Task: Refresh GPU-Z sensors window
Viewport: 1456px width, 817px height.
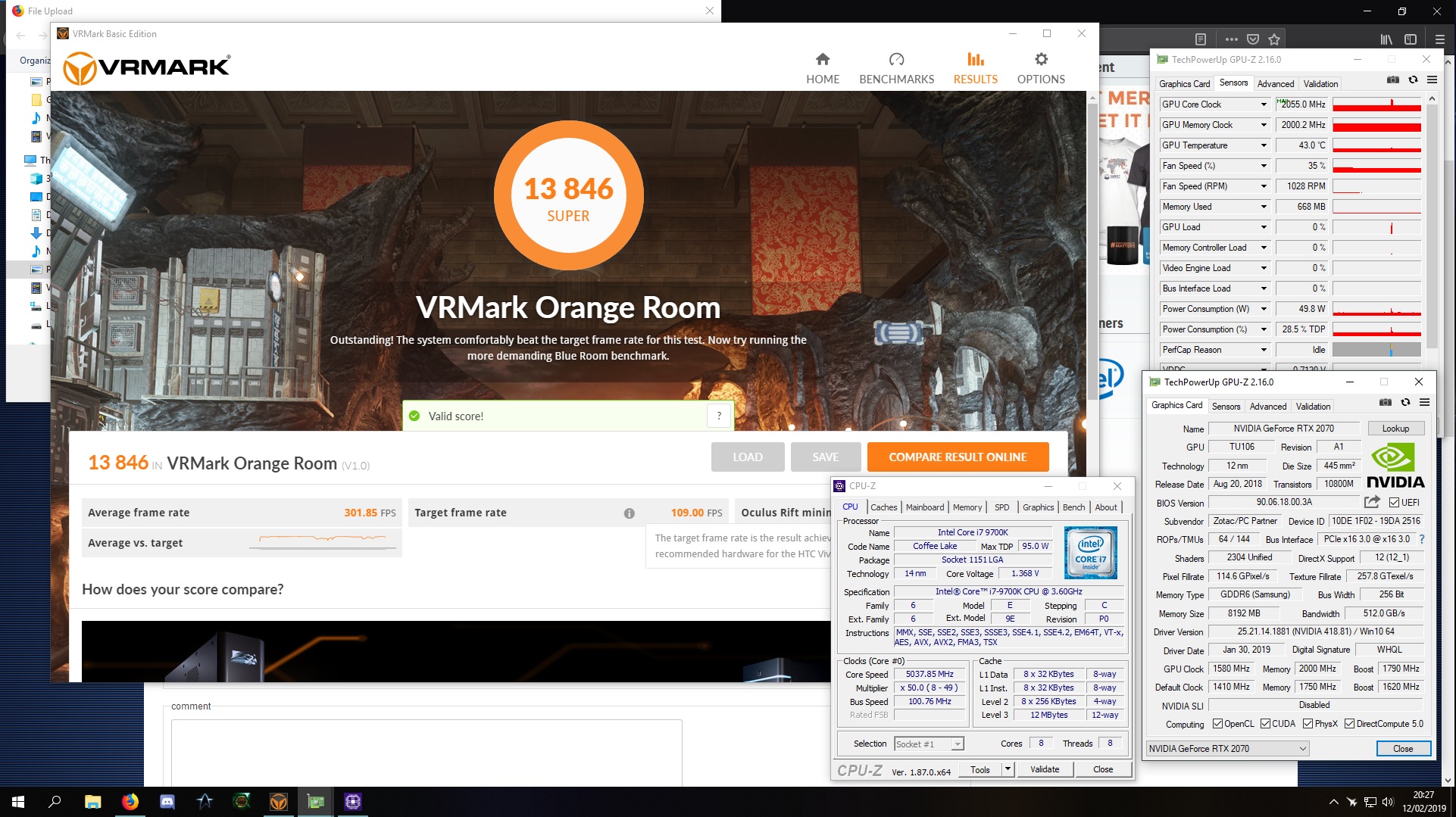Action: point(1413,80)
